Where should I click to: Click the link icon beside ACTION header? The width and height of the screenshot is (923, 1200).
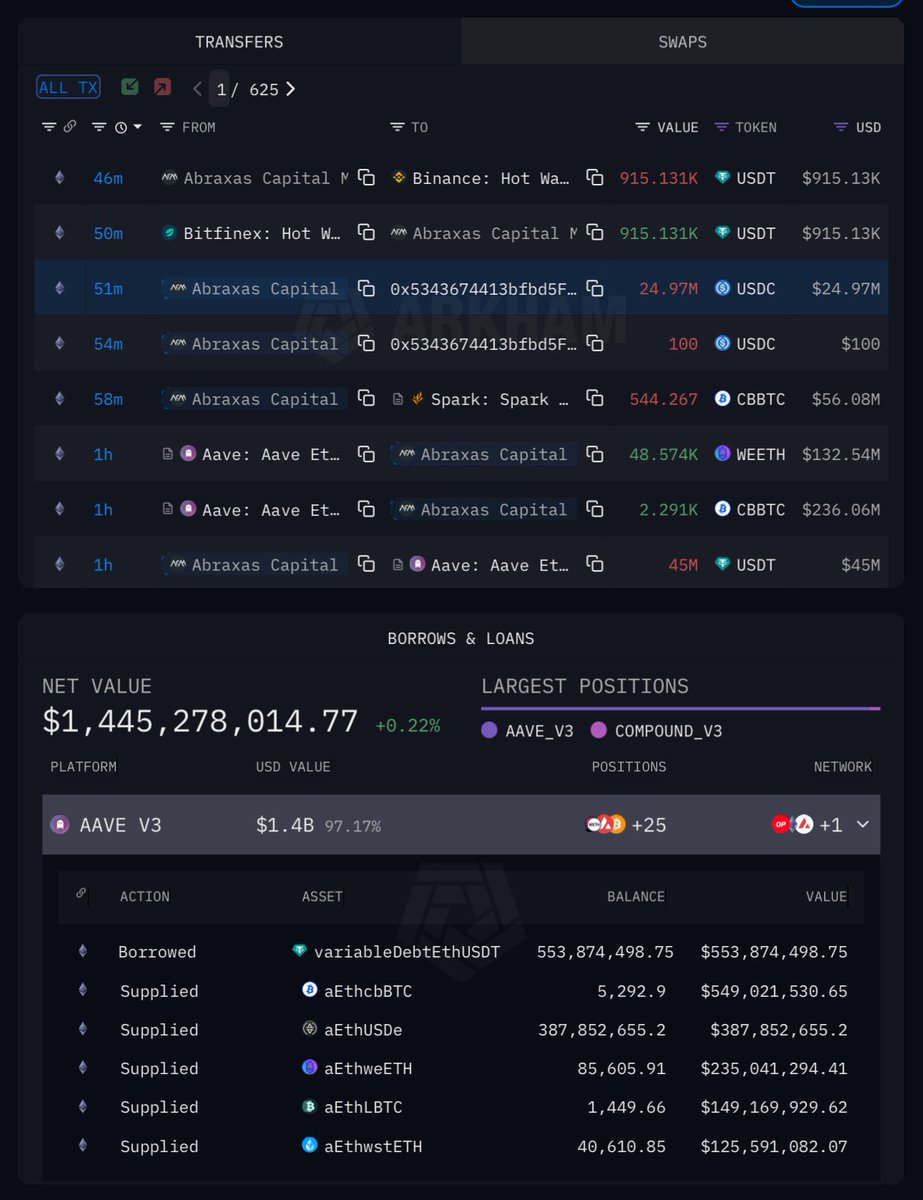82,894
